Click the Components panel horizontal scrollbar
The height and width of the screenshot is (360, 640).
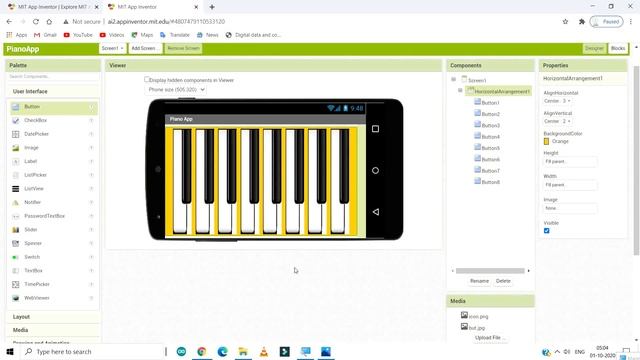tap(490, 271)
